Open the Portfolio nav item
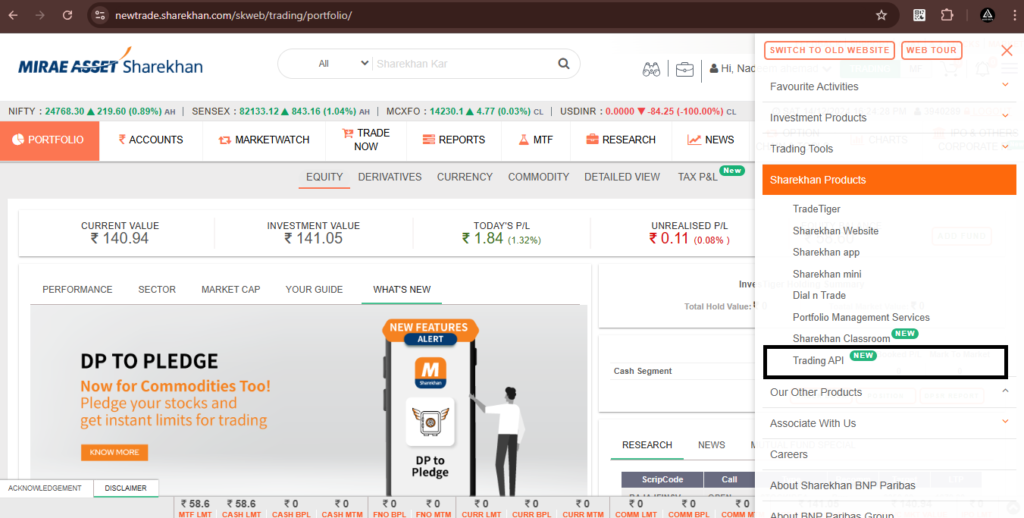Viewport: 1024px width, 518px height. click(x=50, y=140)
